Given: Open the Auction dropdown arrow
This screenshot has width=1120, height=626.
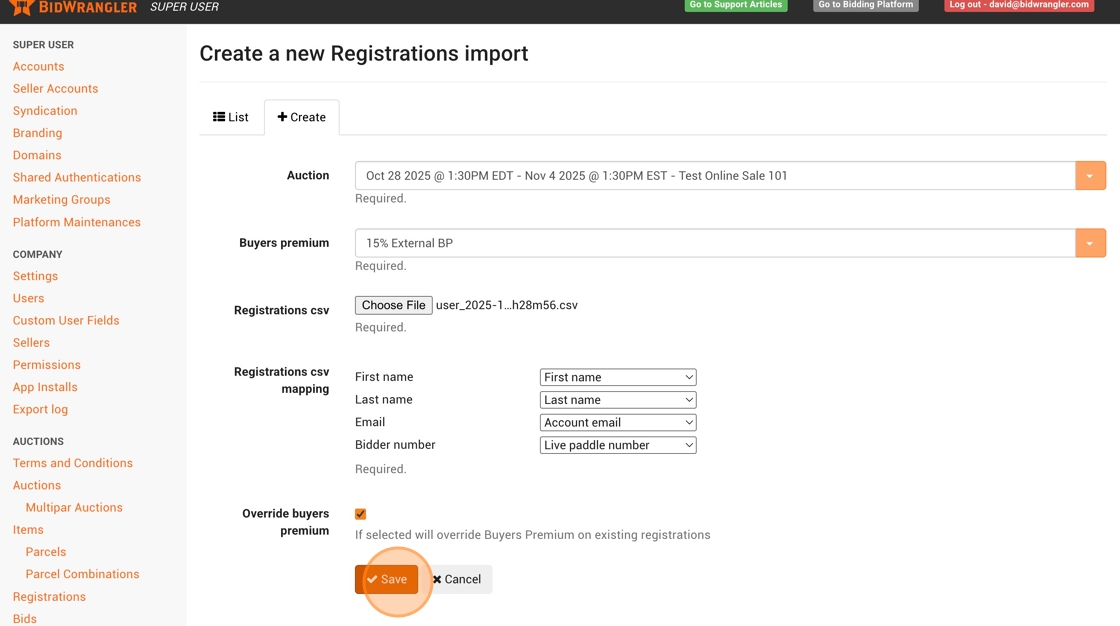Looking at the screenshot, I should [1090, 176].
